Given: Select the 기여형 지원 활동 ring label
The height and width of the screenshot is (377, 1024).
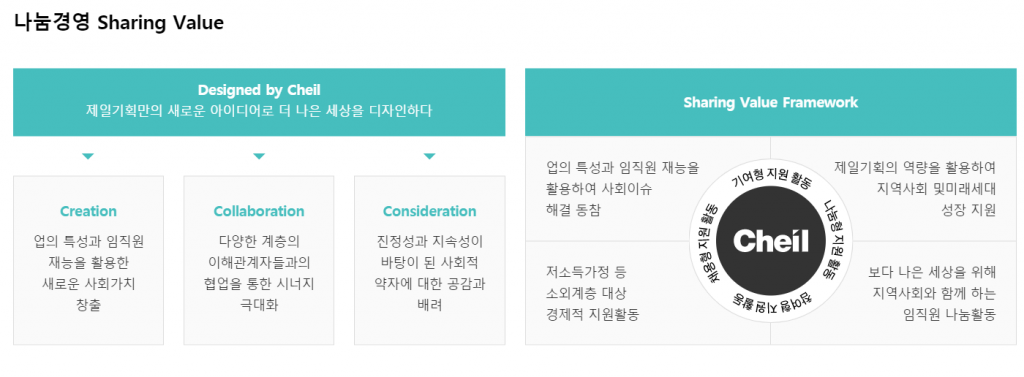Looking at the screenshot, I should tap(771, 180).
